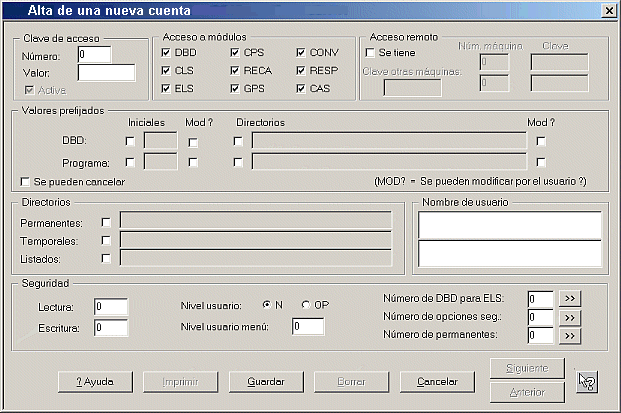Check the Se pueden cancelar option
This screenshot has height=413, width=621.
pos(26,182)
